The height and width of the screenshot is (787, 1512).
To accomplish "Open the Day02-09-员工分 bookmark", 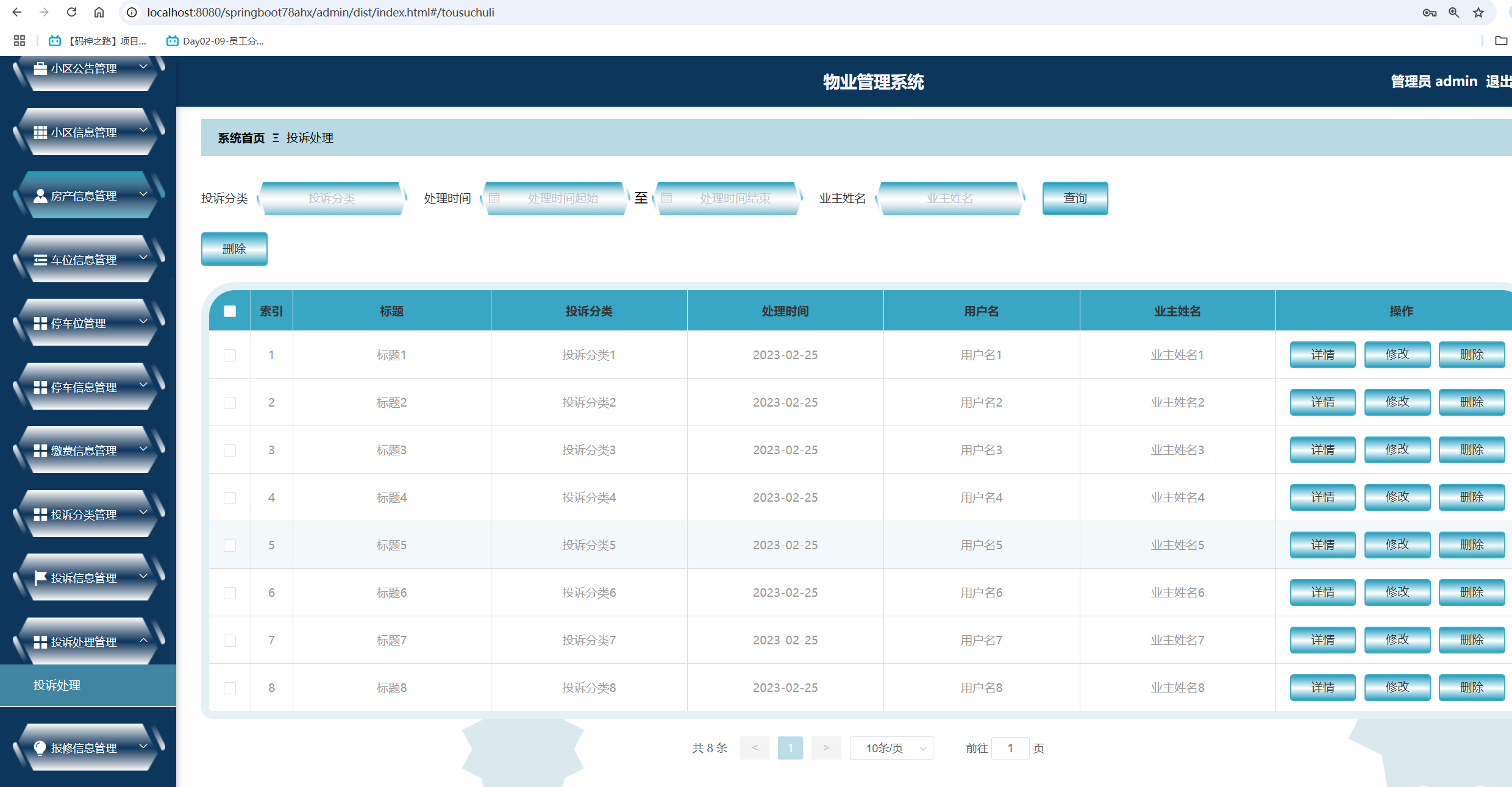I will pyautogui.click(x=215, y=41).
